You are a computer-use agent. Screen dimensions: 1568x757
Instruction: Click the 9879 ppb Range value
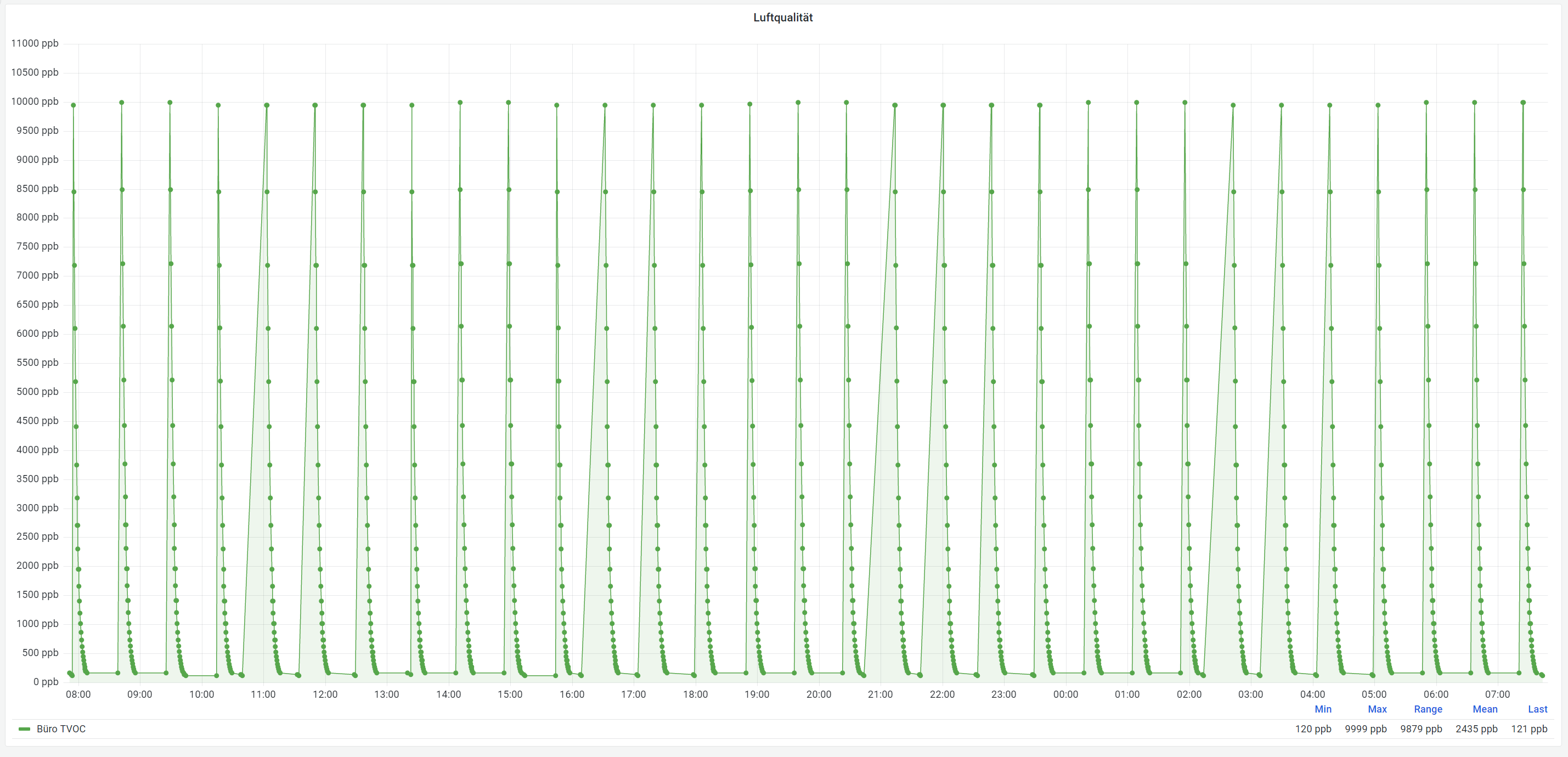(1421, 728)
